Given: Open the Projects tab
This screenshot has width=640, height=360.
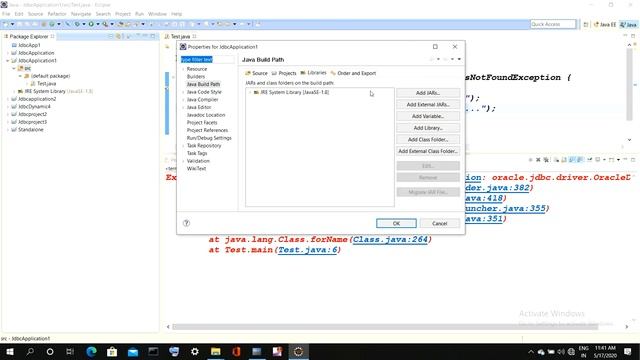Looking at the screenshot, I should [x=284, y=73].
